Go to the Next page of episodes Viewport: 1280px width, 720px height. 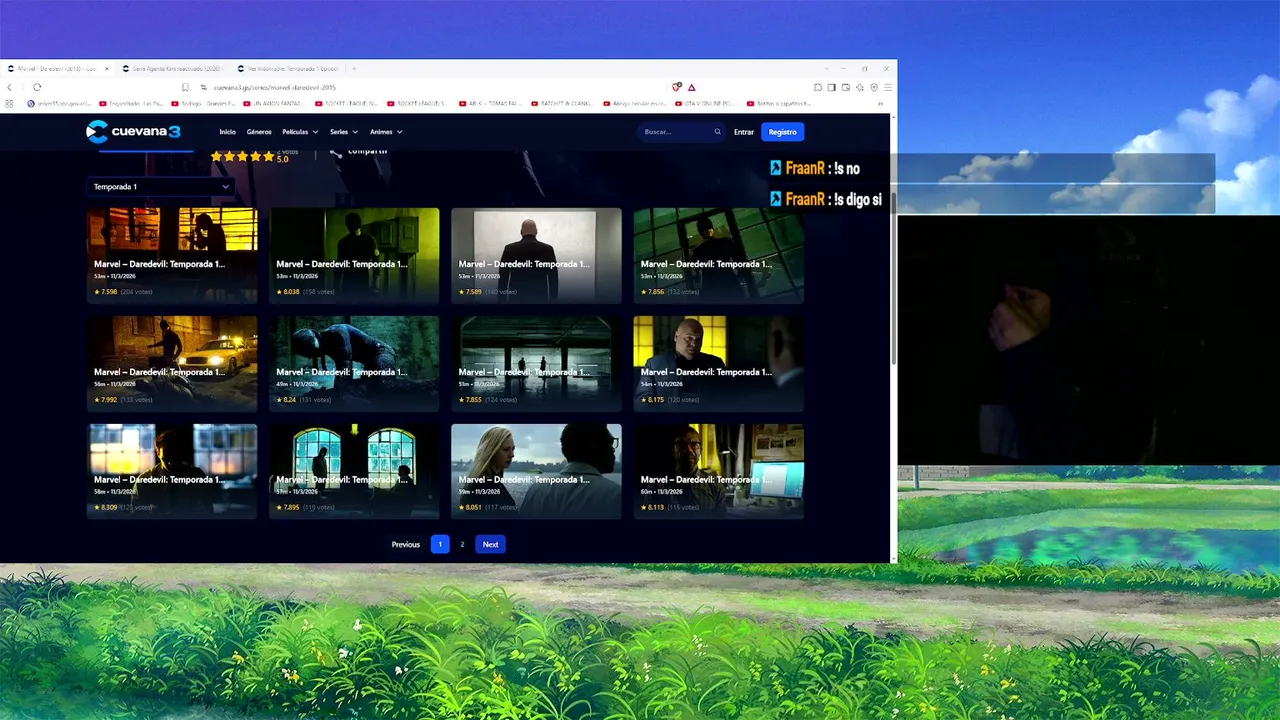(x=491, y=545)
